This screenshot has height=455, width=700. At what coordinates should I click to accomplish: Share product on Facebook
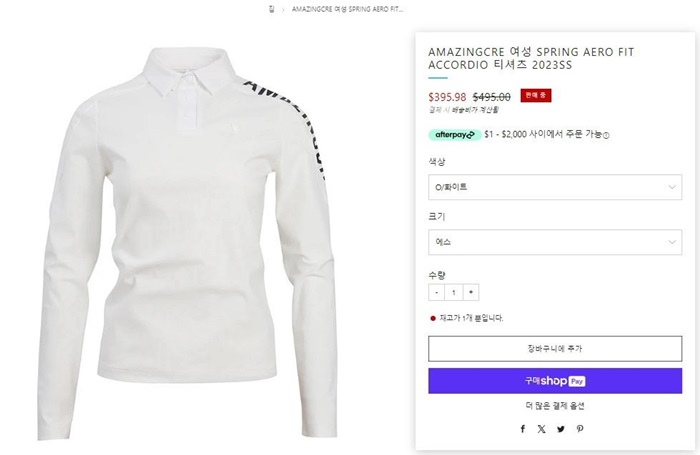pyautogui.click(x=522, y=428)
